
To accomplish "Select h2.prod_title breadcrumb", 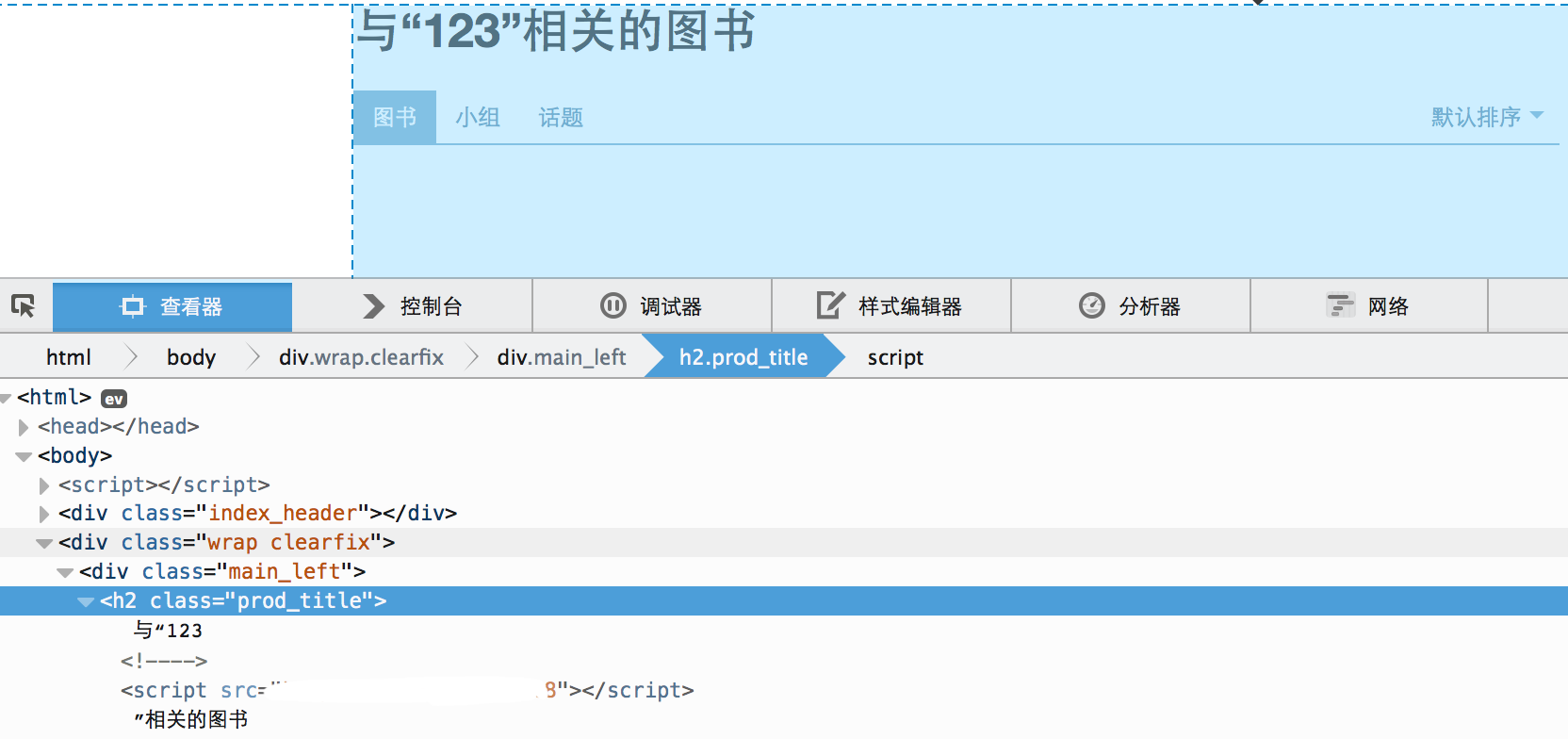I will [x=743, y=357].
